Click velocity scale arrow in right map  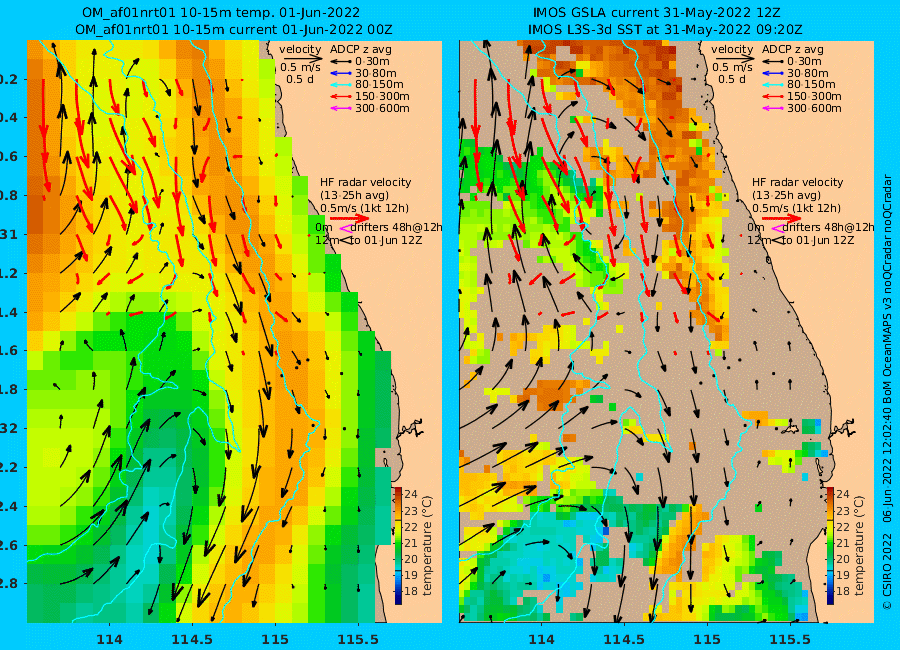tap(734, 59)
